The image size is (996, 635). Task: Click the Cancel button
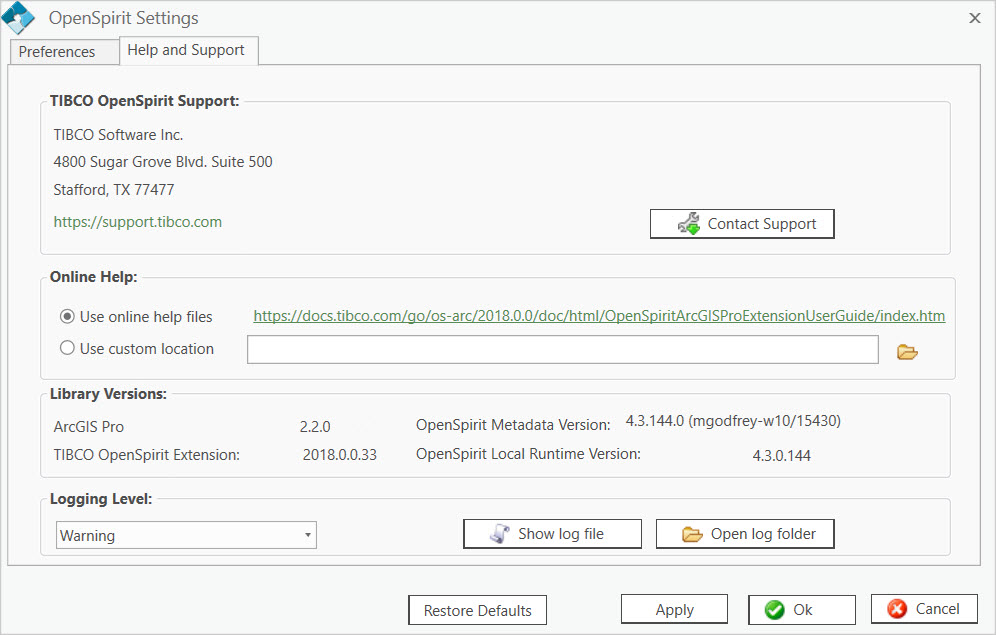(x=924, y=609)
